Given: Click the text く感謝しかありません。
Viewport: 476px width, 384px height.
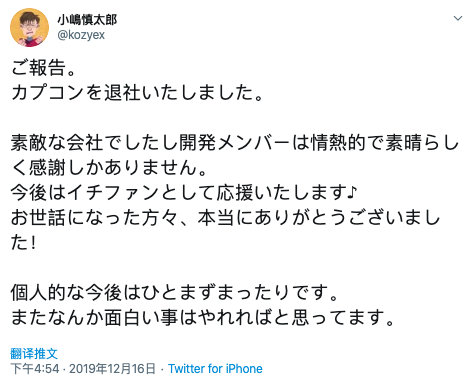Looking at the screenshot, I should [x=109, y=168].
